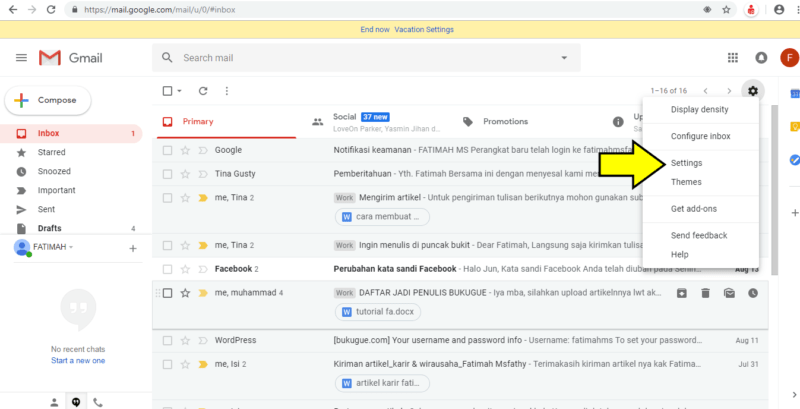Toggle importance marker on Mengirim artikel email
Image resolution: width=800 pixels, height=409 pixels.
203,198
